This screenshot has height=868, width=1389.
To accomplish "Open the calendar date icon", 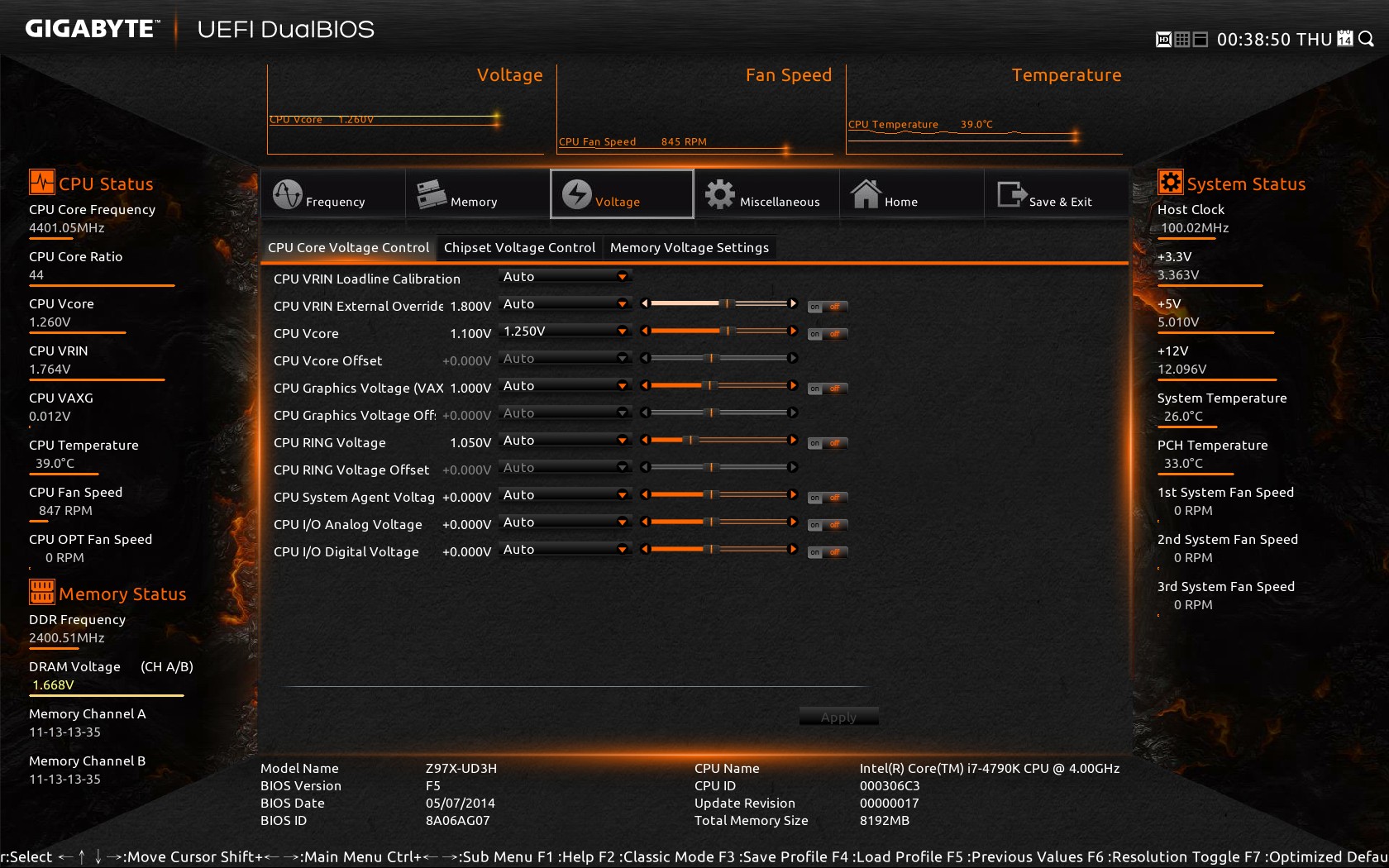I will (1345, 39).
